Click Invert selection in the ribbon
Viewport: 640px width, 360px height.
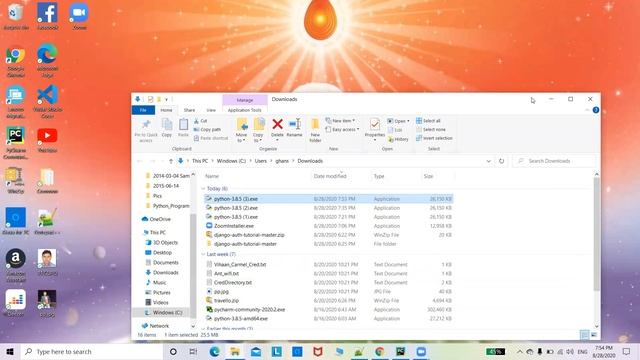(434, 138)
